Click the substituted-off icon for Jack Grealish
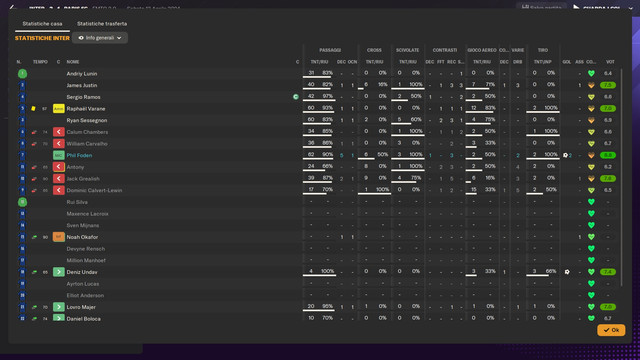The width and height of the screenshot is (640, 360). 59,179
